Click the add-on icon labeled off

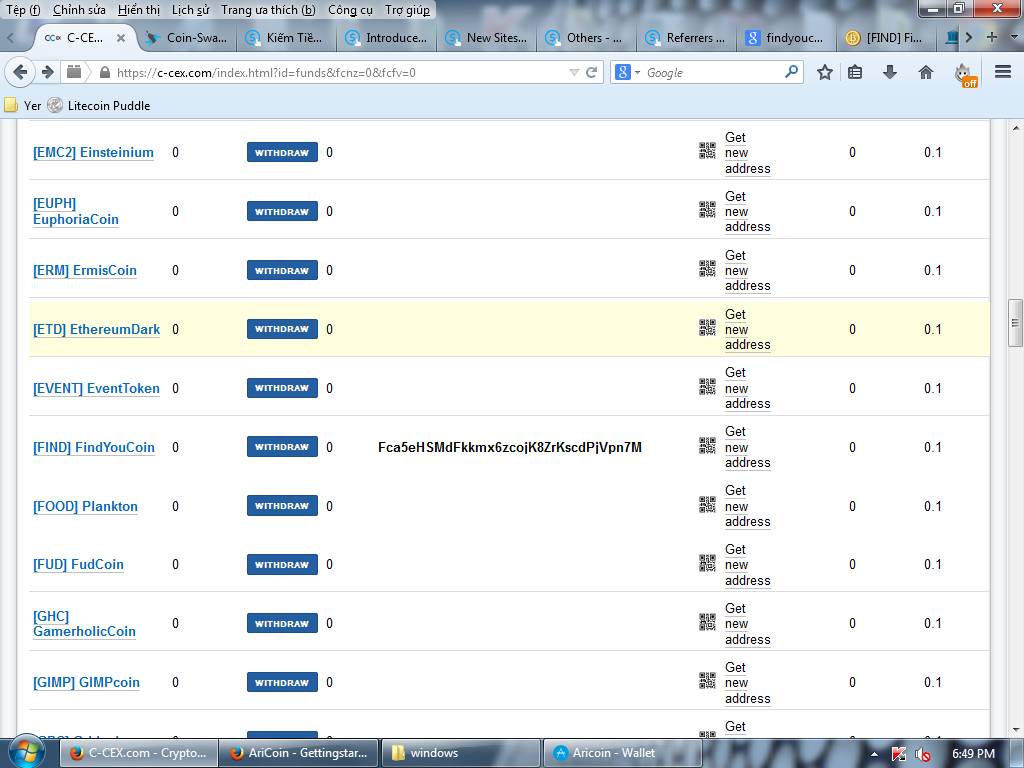(x=965, y=74)
